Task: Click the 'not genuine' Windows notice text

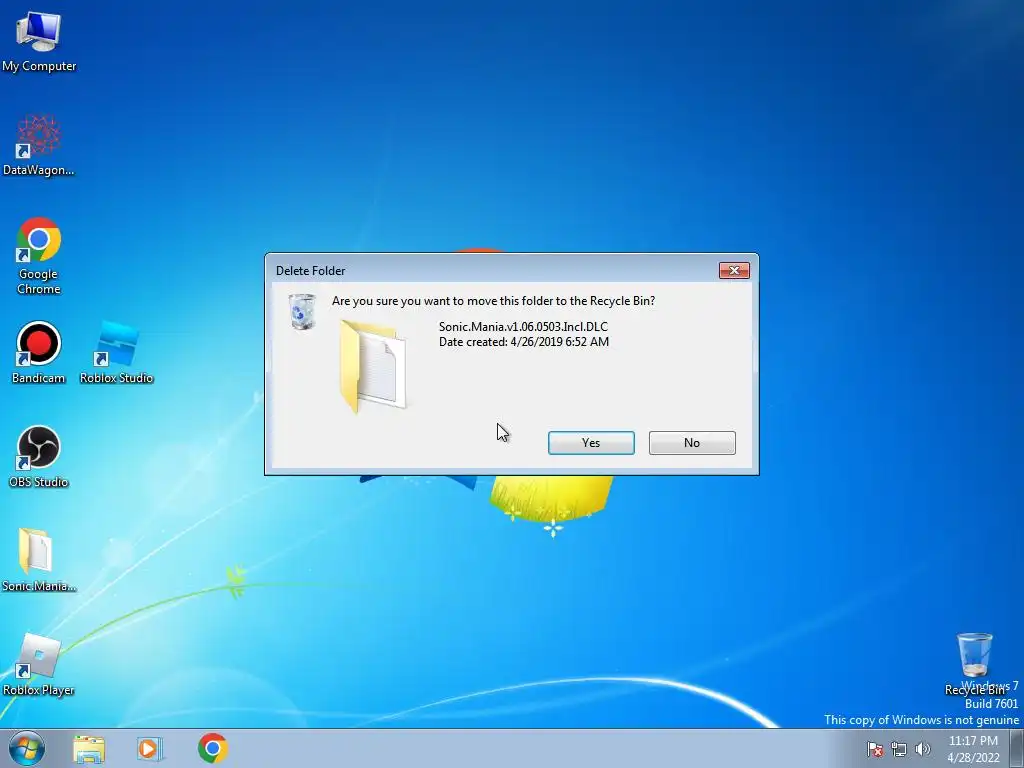Action: coord(921,720)
